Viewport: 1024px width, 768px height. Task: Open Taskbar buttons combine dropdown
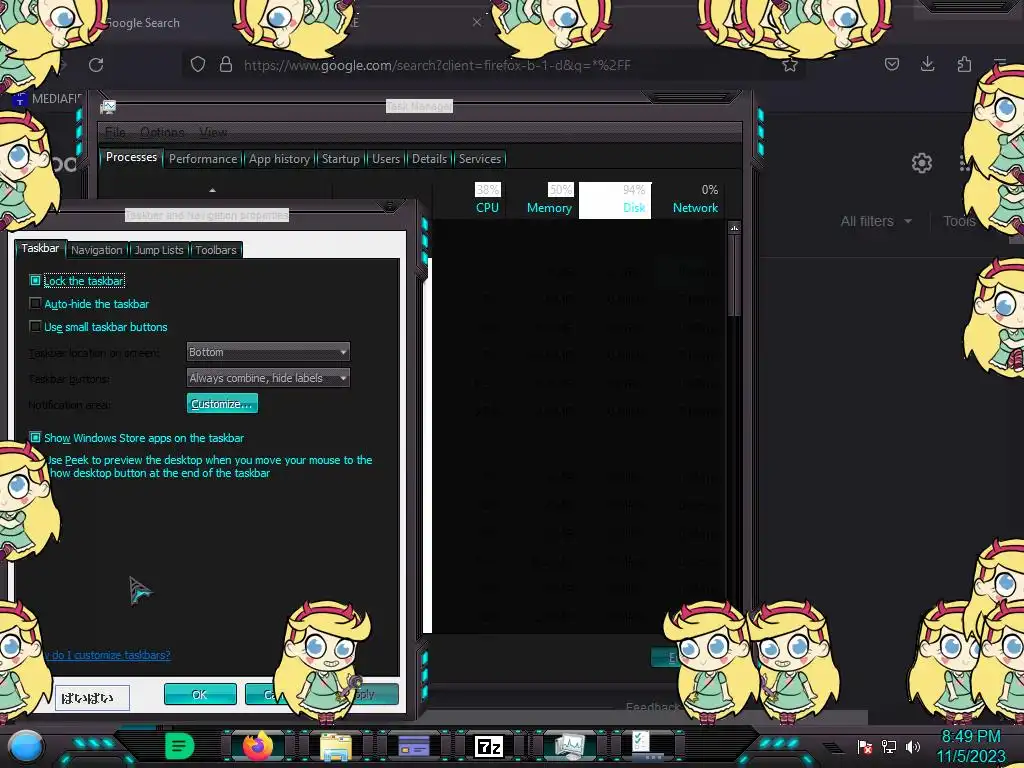click(268, 378)
